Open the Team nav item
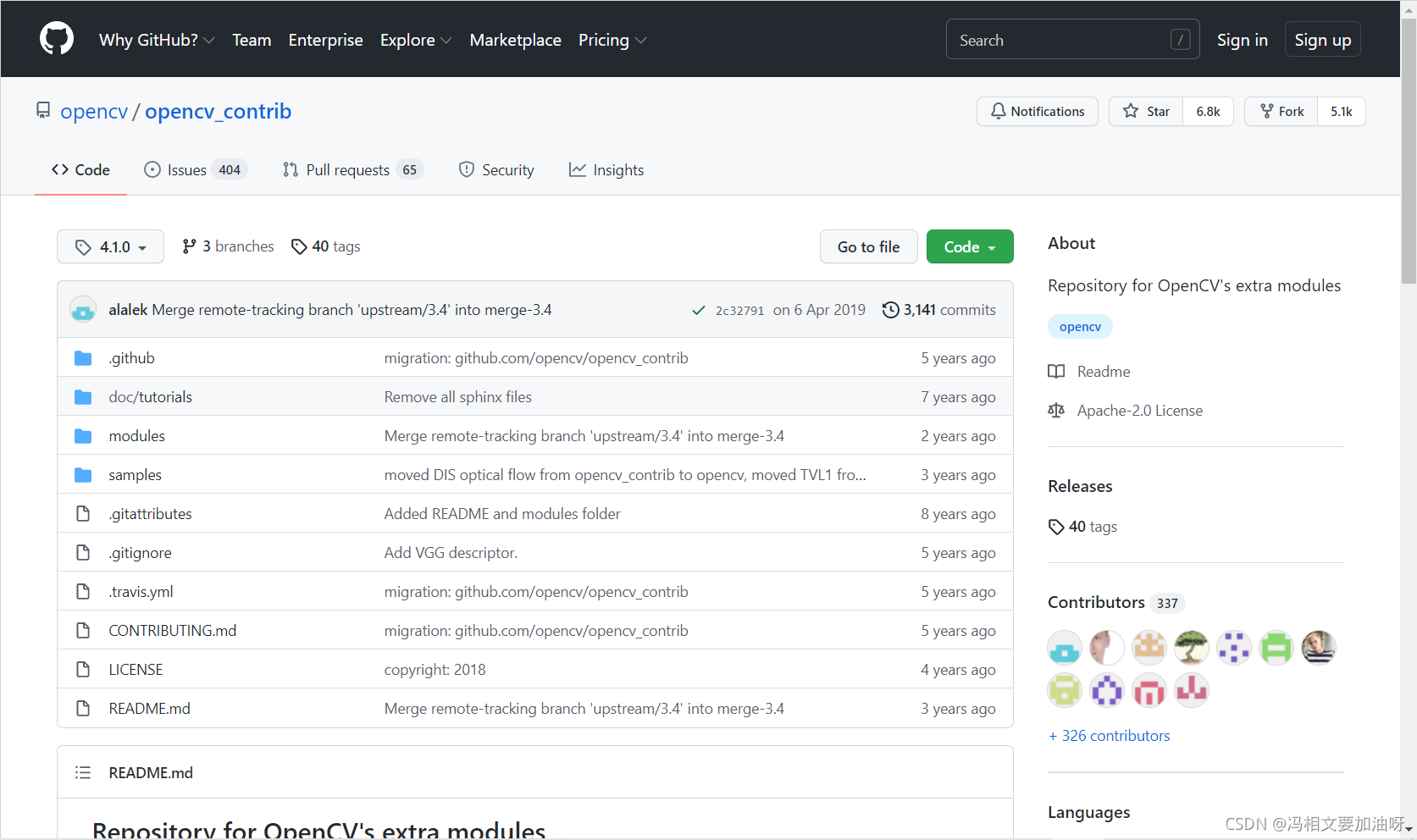This screenshot has height=840, width=1417. [x=252, y=40]
